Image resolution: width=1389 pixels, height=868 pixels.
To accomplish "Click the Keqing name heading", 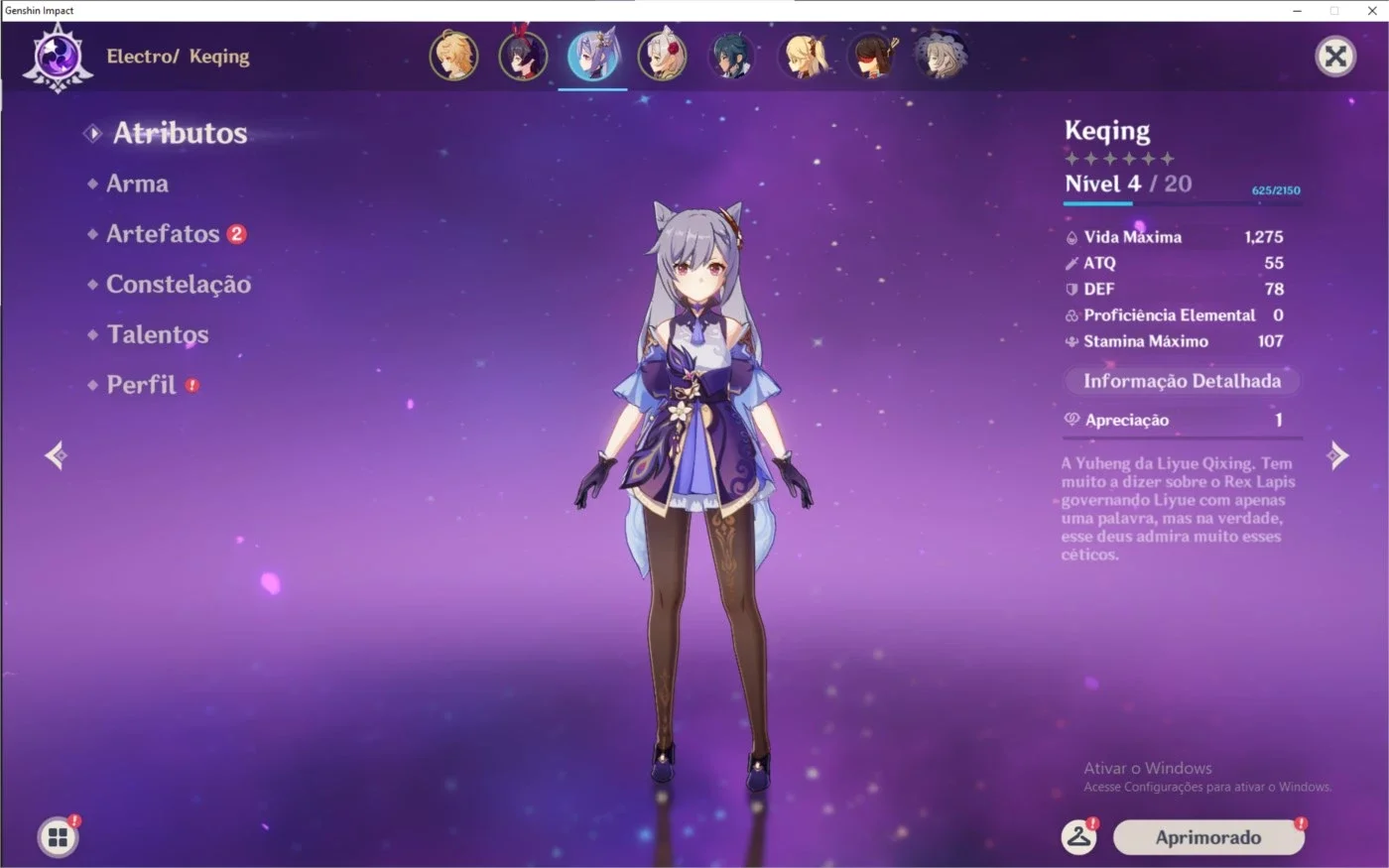I will (1107, 131).
